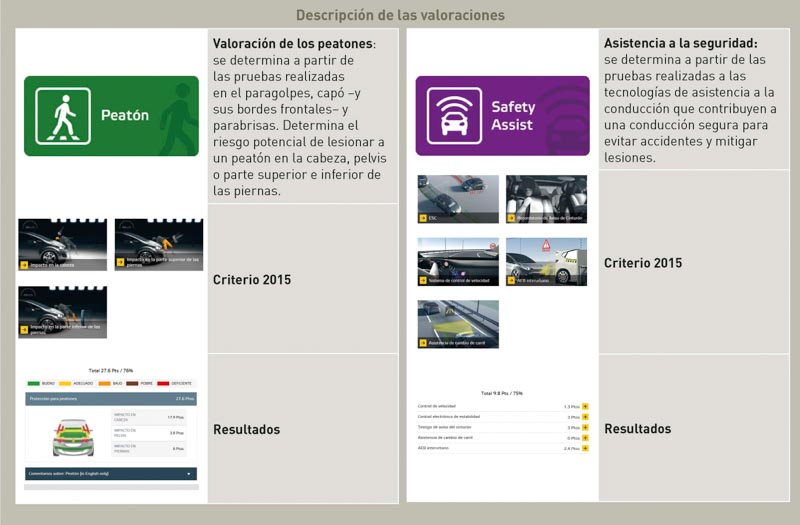
Task: Expand the Asistencia de cambio de carril row
Action: 585,438
